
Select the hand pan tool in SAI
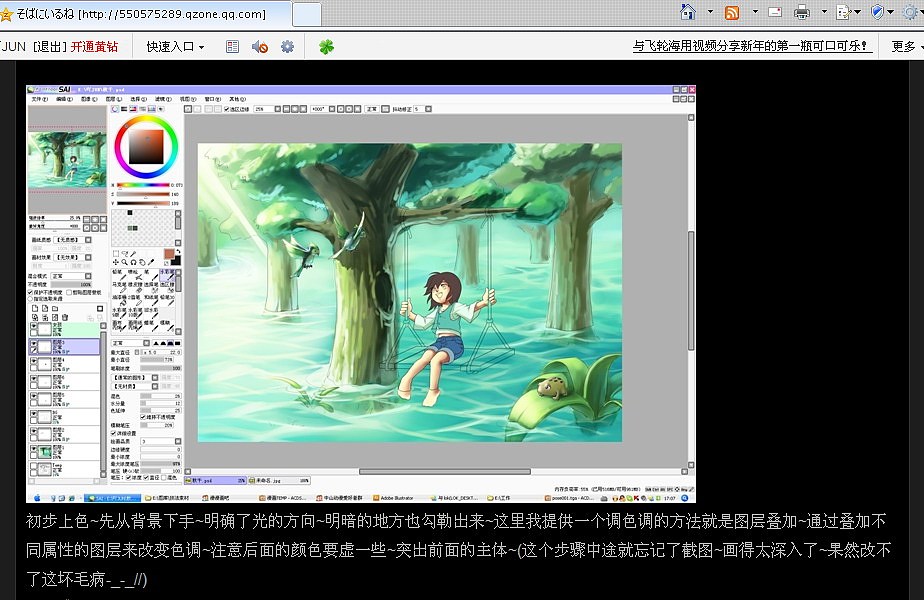click(142, 262)
